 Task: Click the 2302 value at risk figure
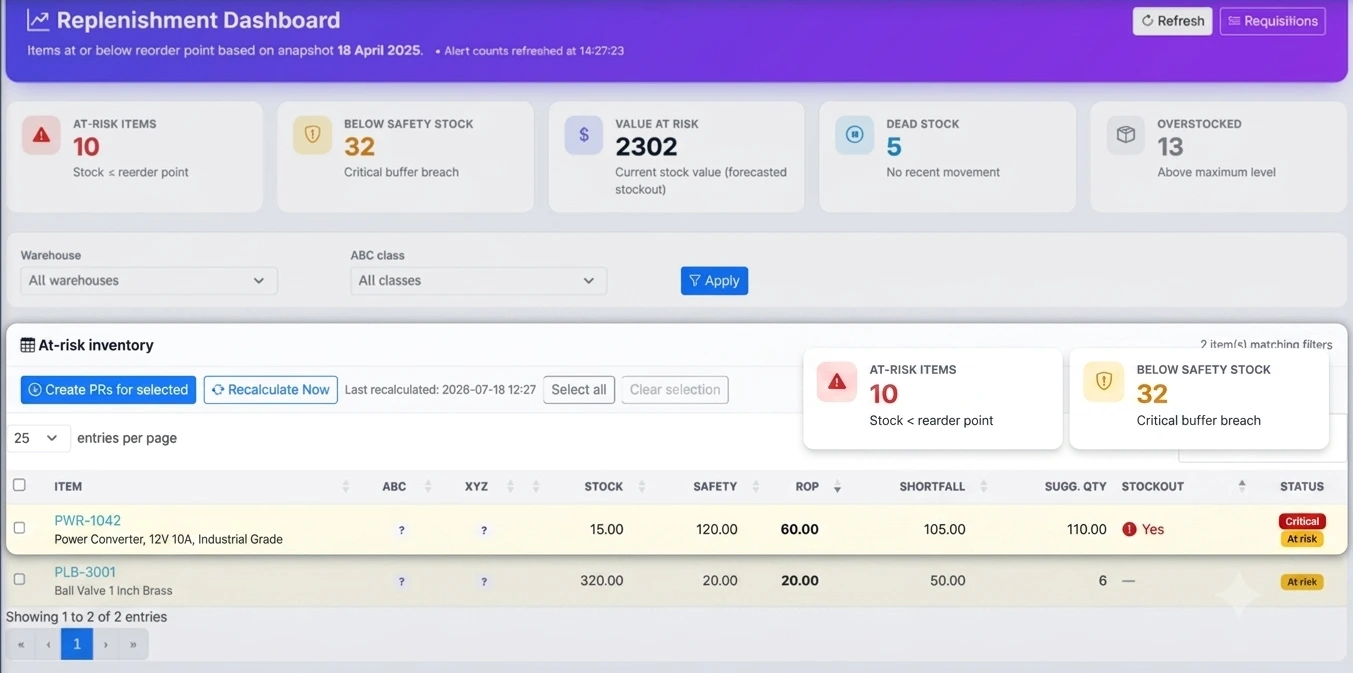pos(646,147)
